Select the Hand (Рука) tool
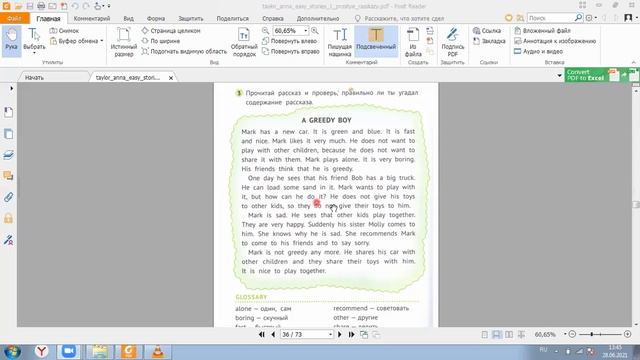Image resolution: width=640 pixels, height=360 pixels. 11,40
